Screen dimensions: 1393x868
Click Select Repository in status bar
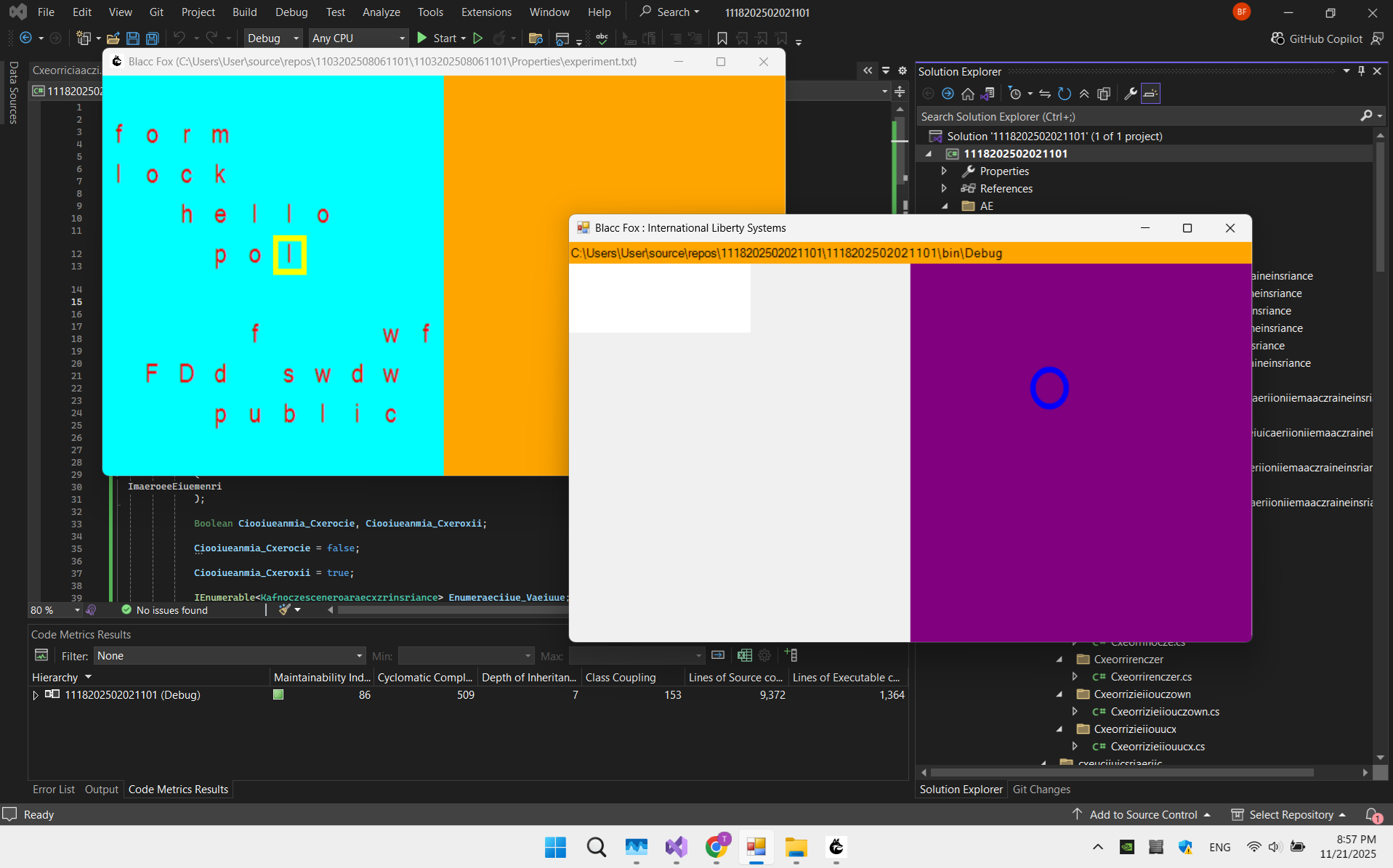click(1288, 814)
